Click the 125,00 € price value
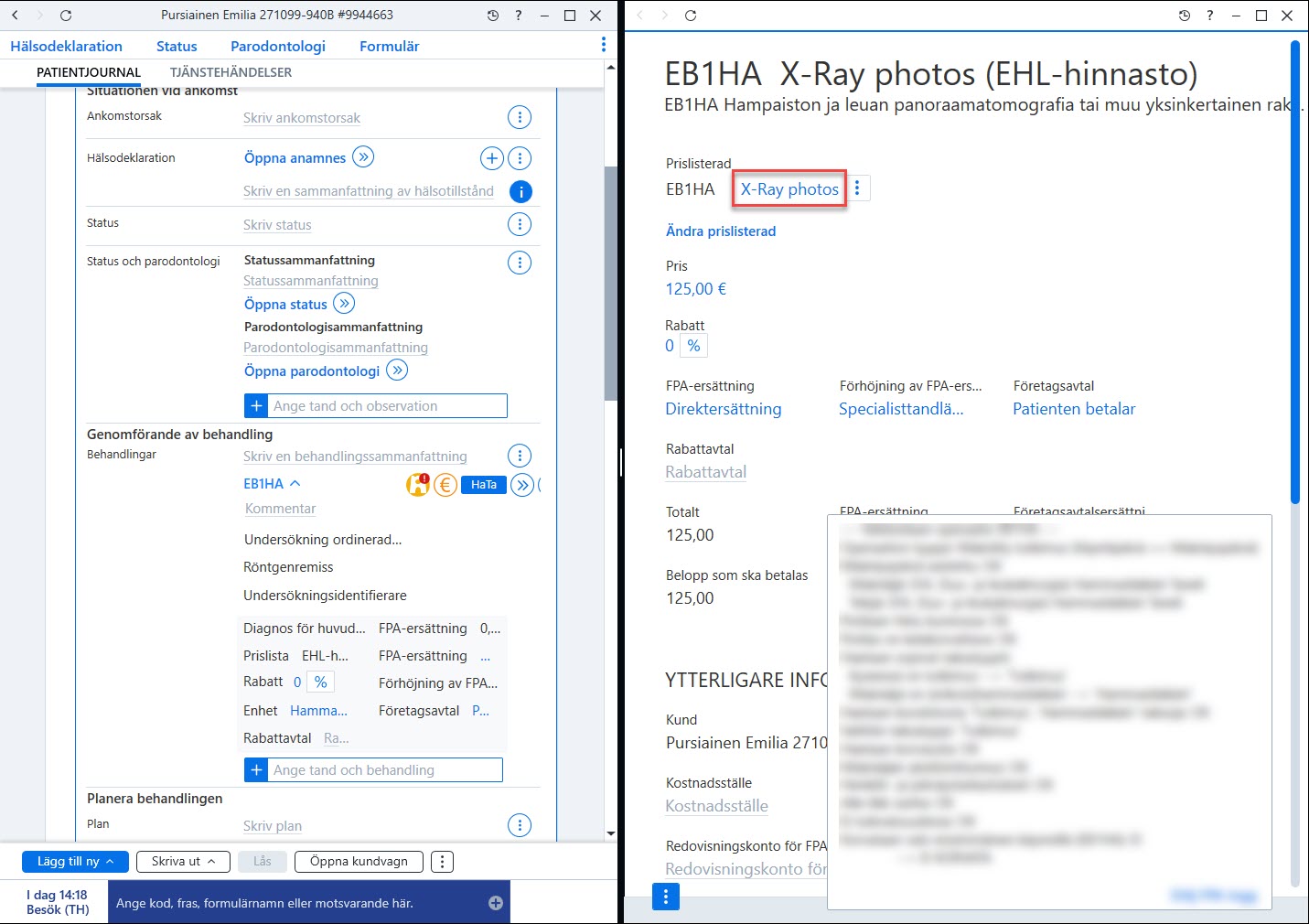 tap(696, 289)
